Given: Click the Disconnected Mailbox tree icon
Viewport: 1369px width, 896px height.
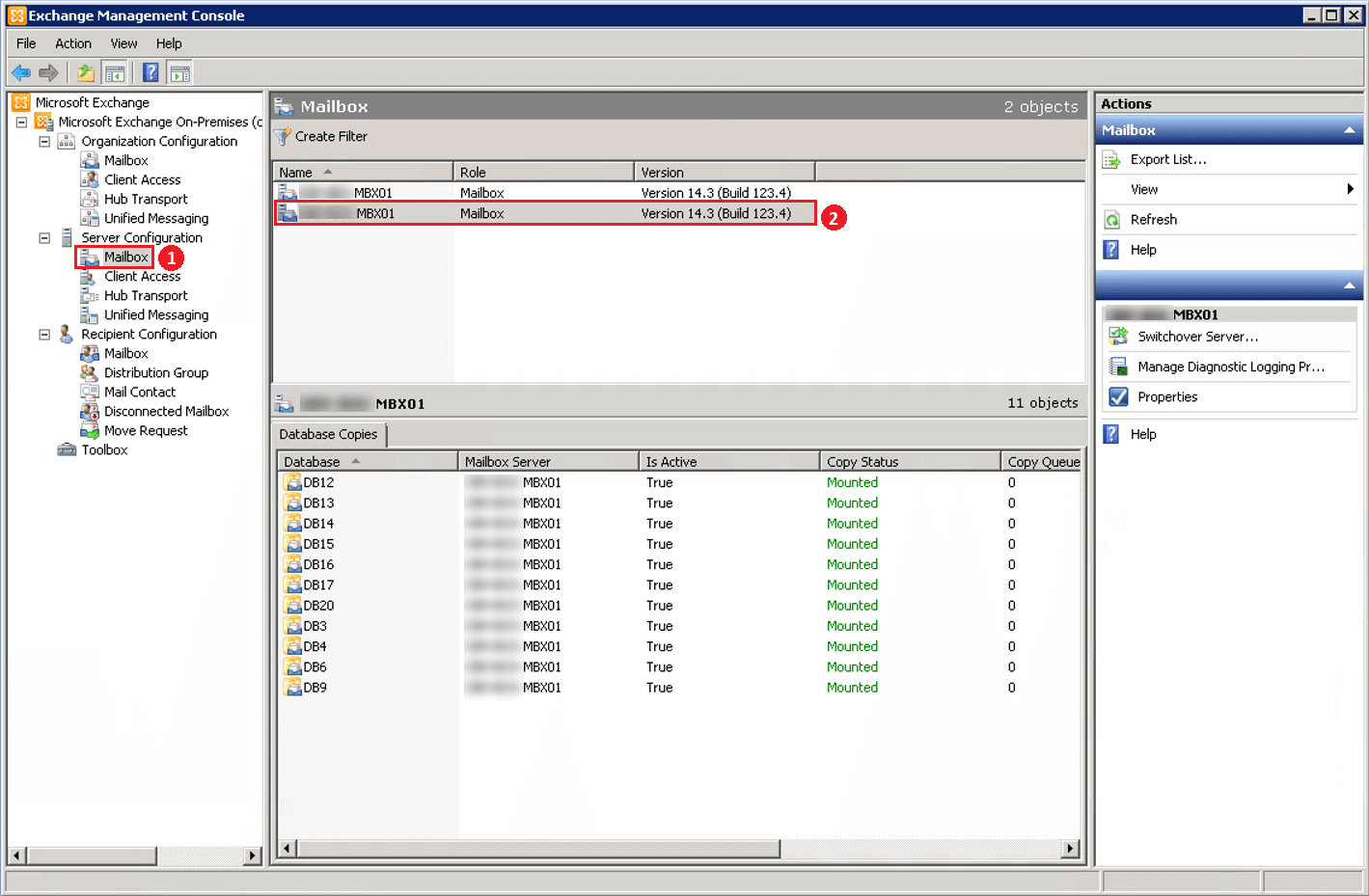Looking at the screenshot, I should click(90, 411).
